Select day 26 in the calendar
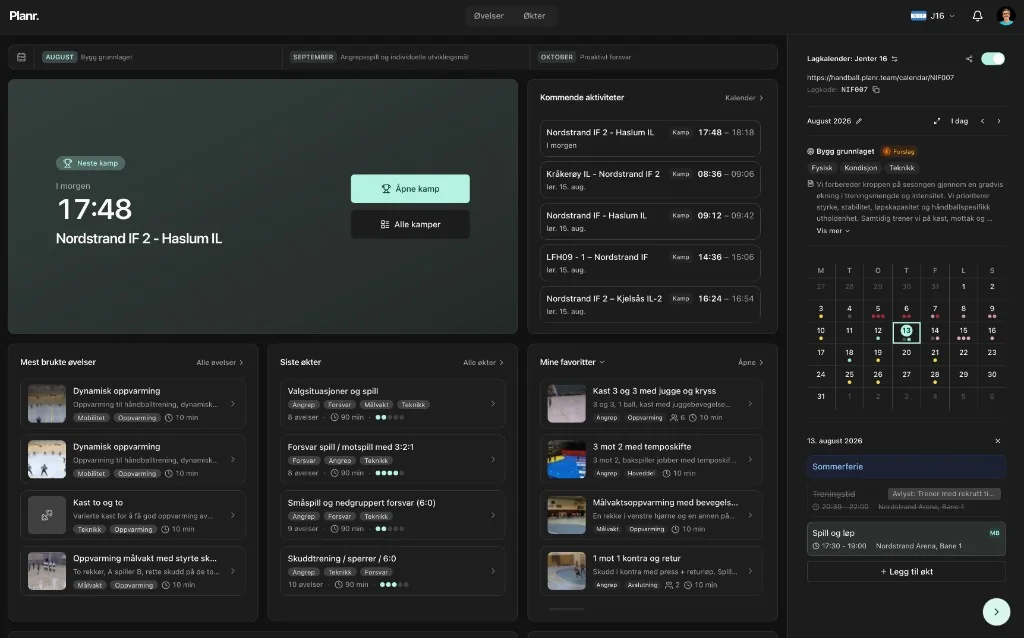Screen dimensions: 1024x638 point(878,376)
